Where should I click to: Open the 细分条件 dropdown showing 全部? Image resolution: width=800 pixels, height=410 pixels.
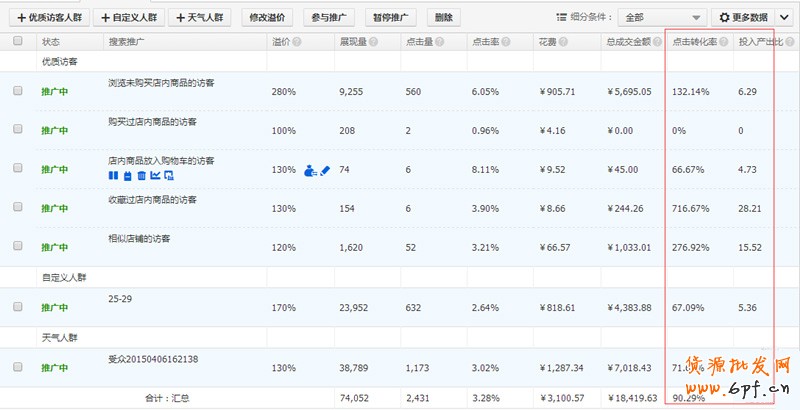(x=661, y=17)
